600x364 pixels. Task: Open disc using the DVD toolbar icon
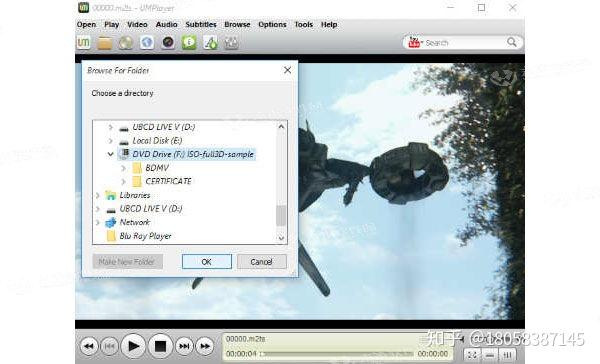pos(126,43)
